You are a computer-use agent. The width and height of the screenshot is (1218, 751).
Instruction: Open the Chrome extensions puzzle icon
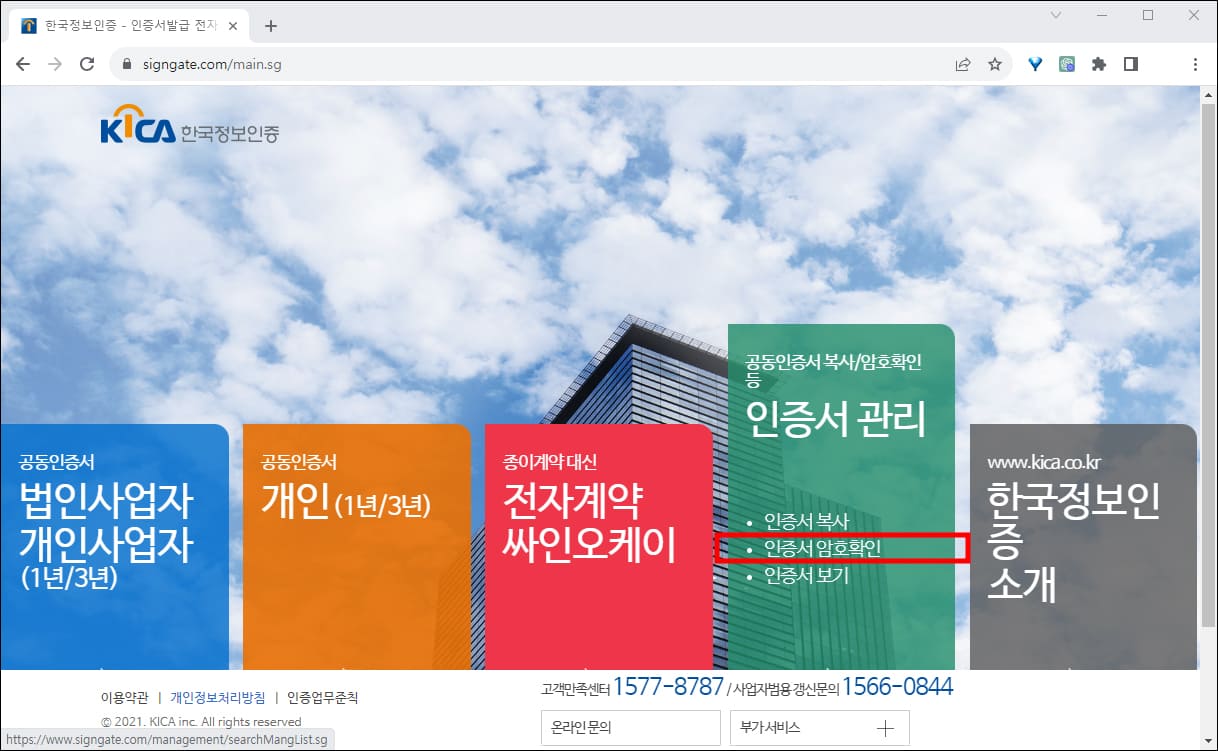pos(1099,63)
